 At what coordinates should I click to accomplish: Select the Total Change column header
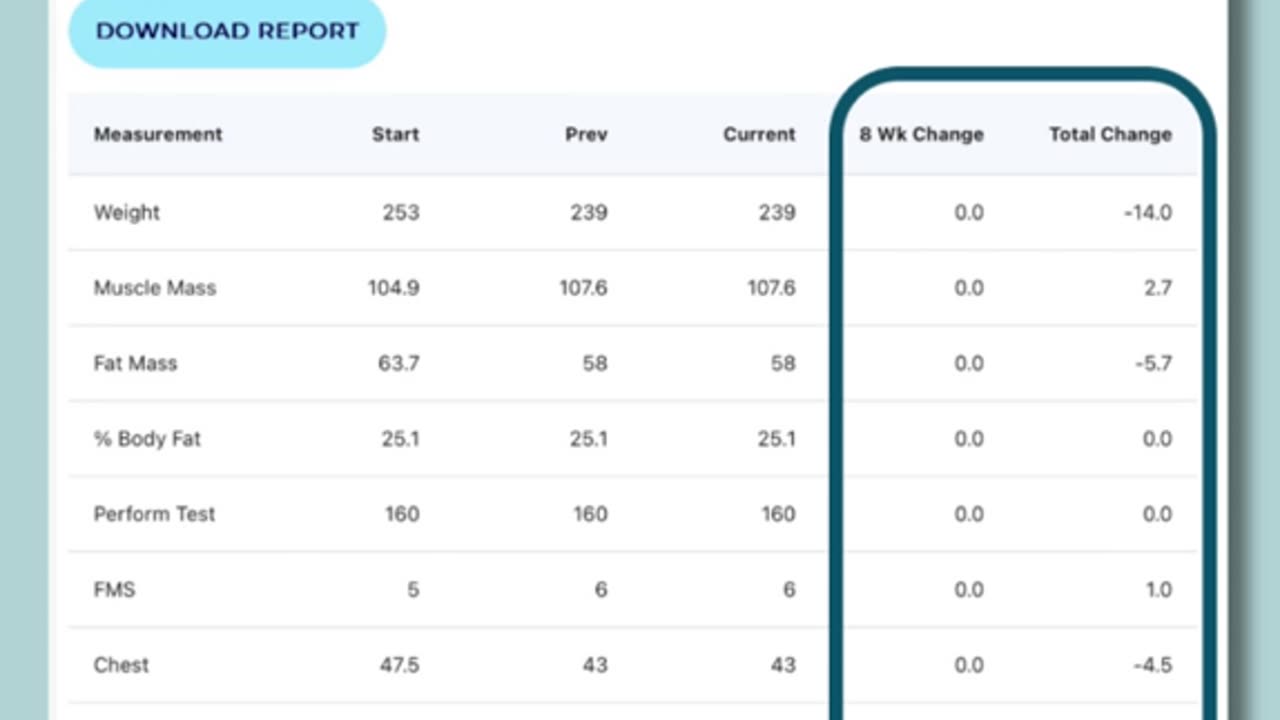pyautogui.click(x=1110, y=134)
